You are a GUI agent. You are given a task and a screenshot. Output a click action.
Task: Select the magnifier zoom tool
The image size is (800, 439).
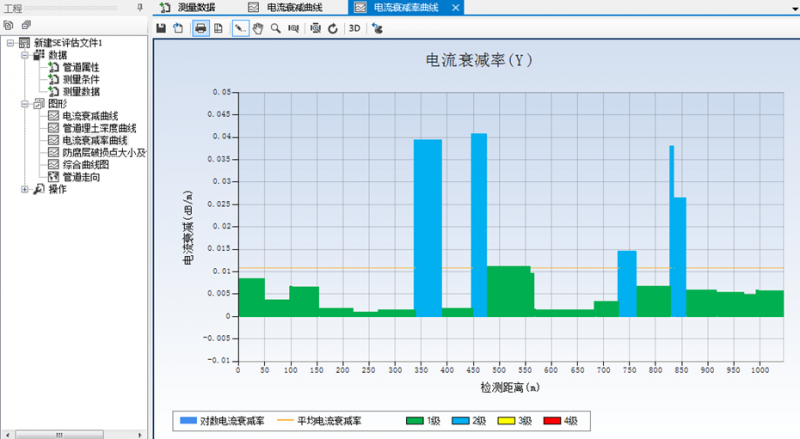pos(276,28)
